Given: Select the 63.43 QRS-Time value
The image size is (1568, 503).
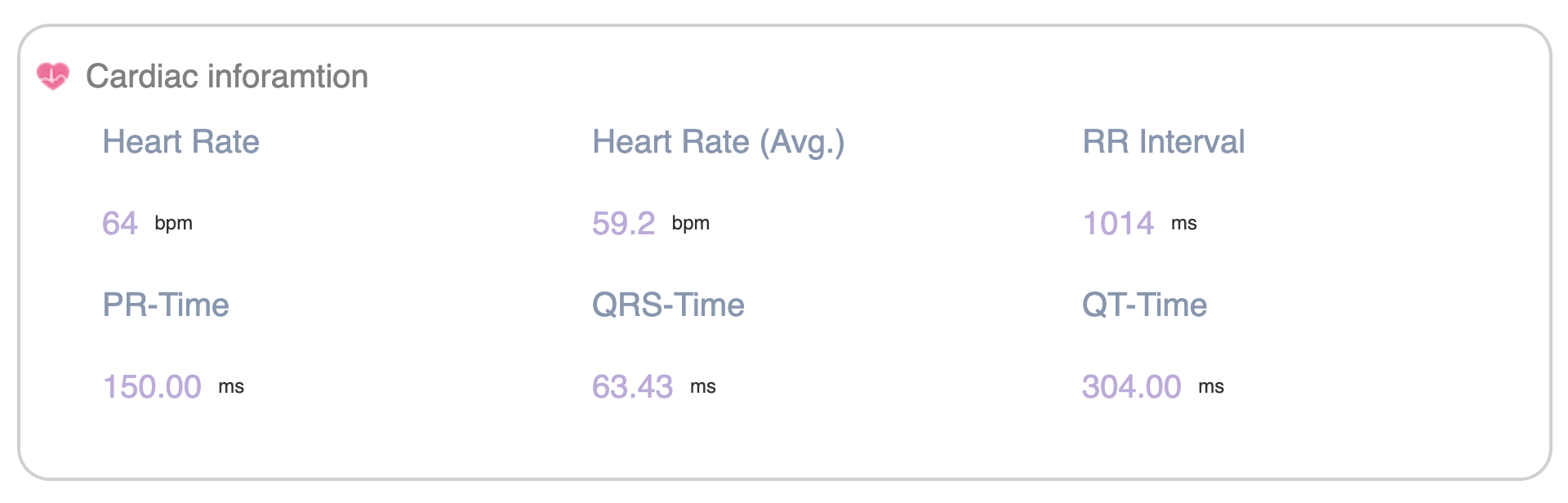Looking at the screenshot, I should pos(632,386).
